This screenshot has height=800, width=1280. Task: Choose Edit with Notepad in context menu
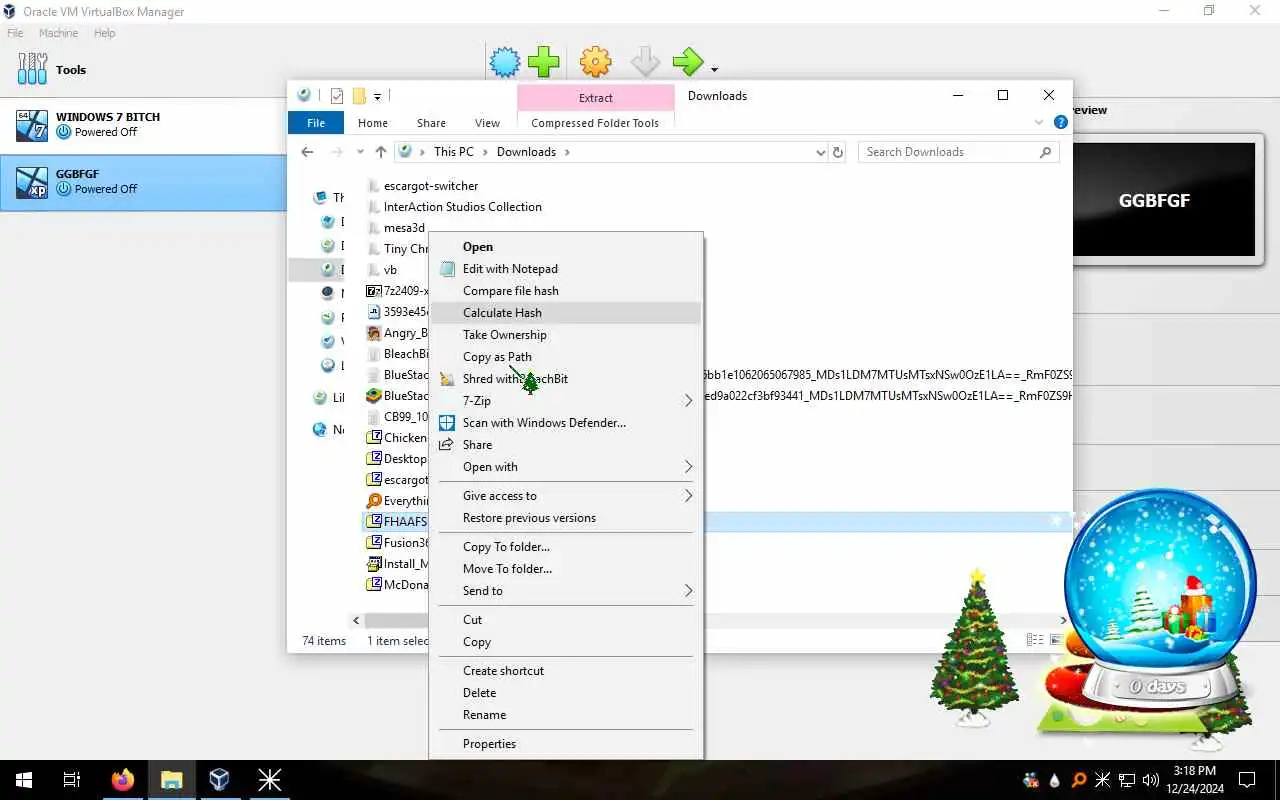[566, 269]
